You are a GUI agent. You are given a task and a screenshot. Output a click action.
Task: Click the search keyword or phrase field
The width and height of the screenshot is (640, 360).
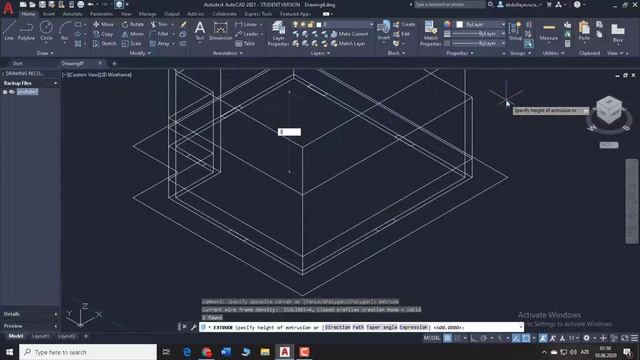(450, 4)
